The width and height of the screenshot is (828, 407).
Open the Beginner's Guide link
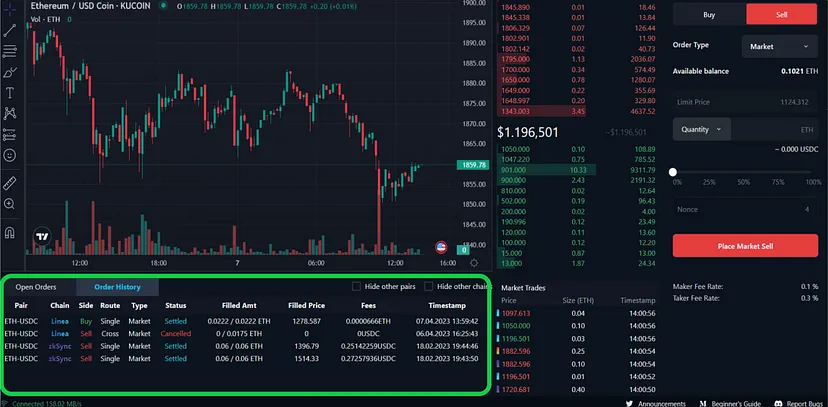(737, 404)
